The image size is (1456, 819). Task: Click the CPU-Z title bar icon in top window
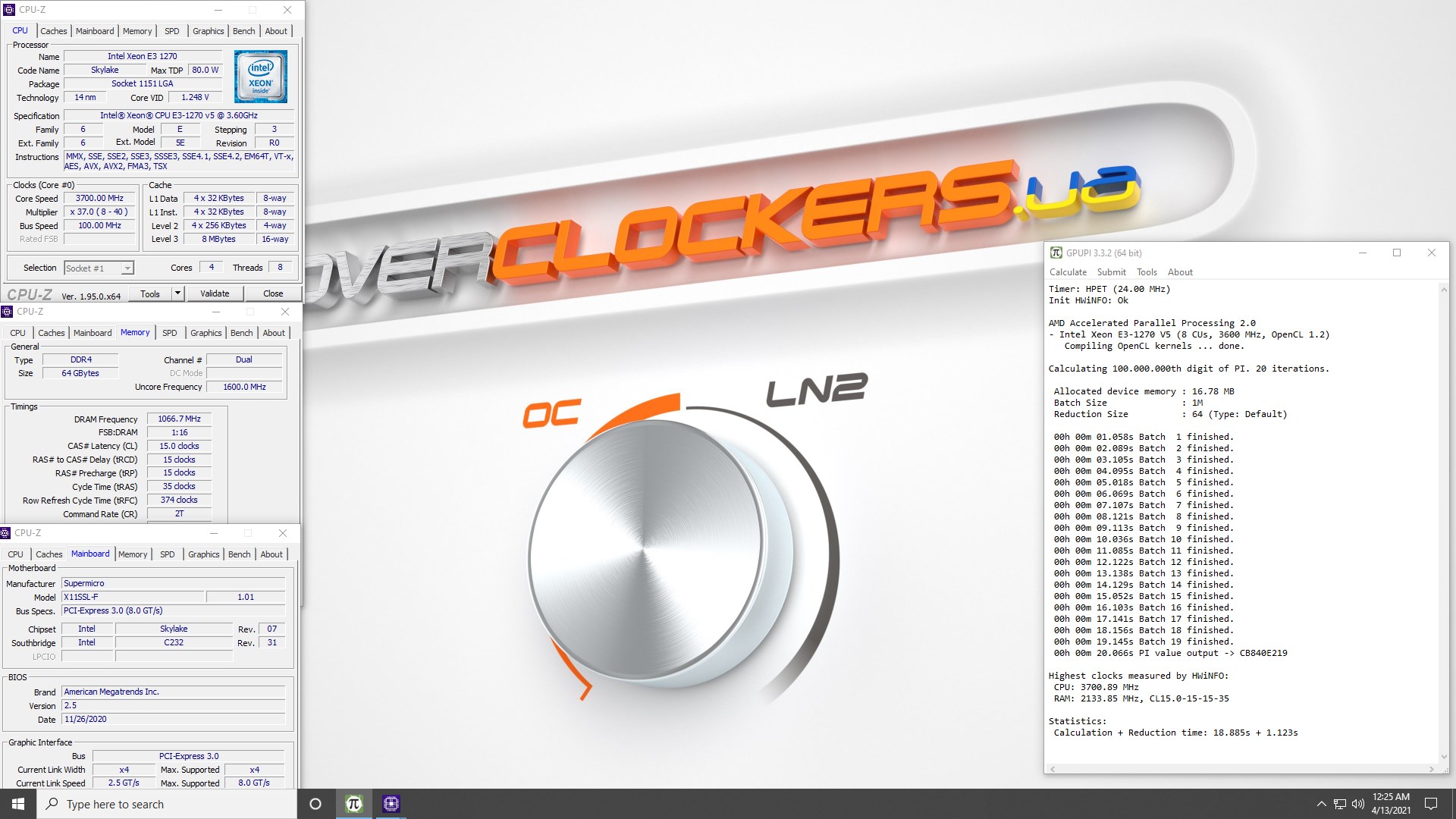pos(9,10)
